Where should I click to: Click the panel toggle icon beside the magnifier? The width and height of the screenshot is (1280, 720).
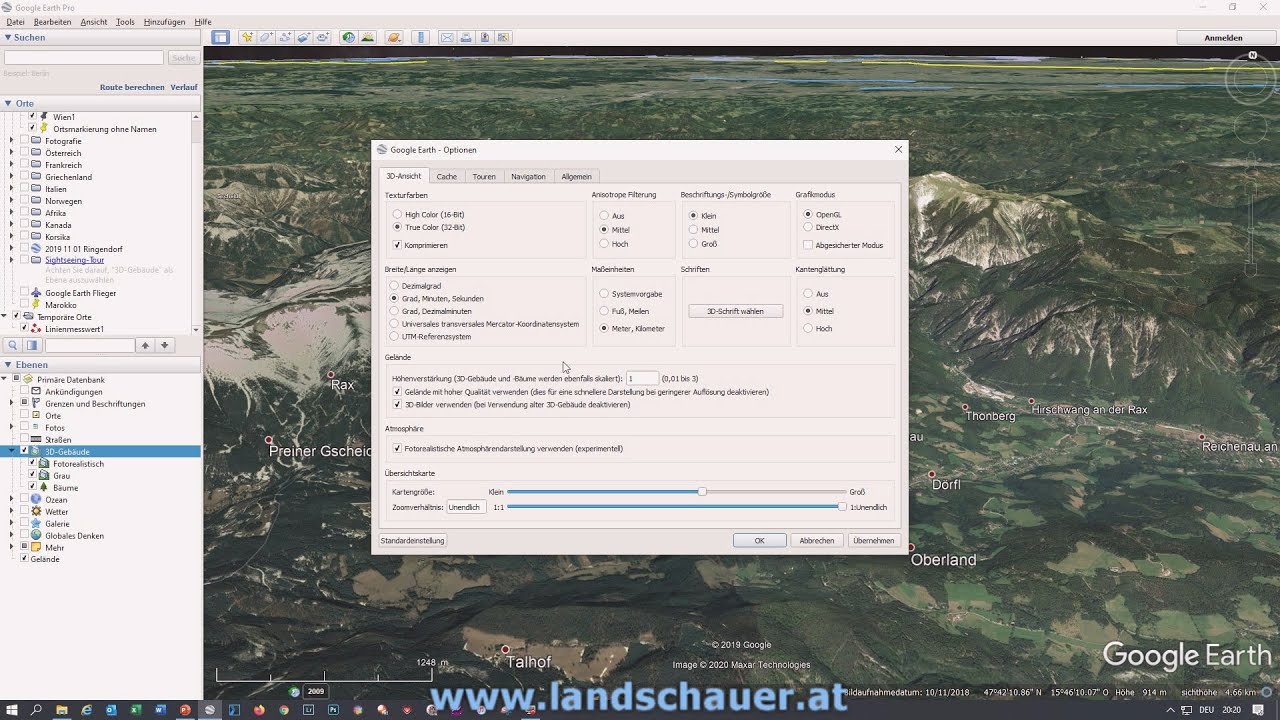(x=32, y=345)
